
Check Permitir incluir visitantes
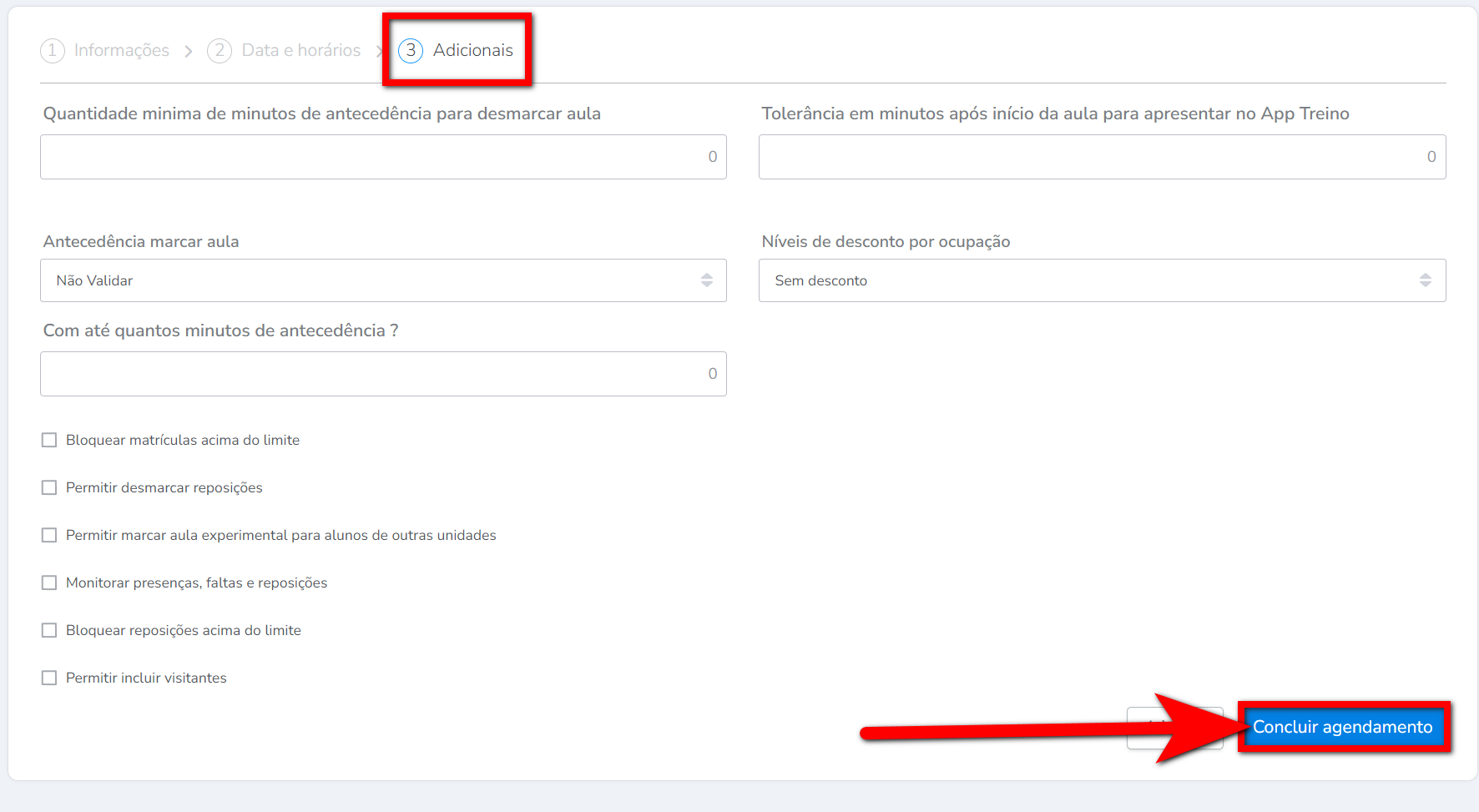pyautogui.click(x=49, y=678)
